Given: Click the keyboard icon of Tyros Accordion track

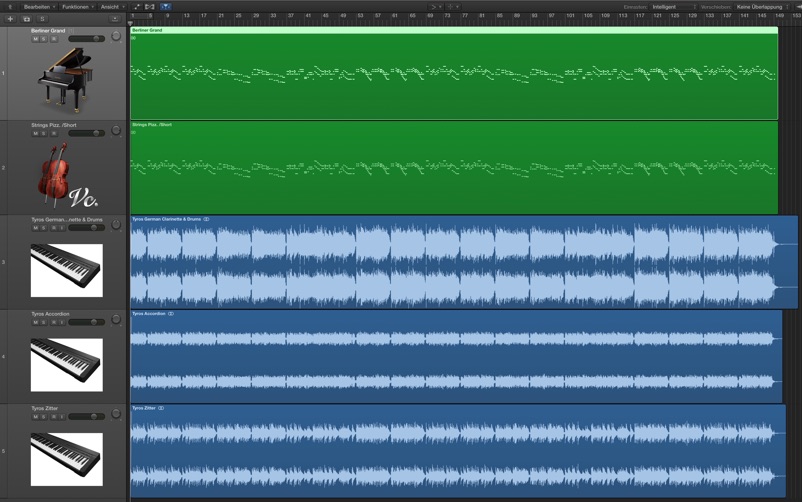Looking at the screenshot, I should point(67,365).
